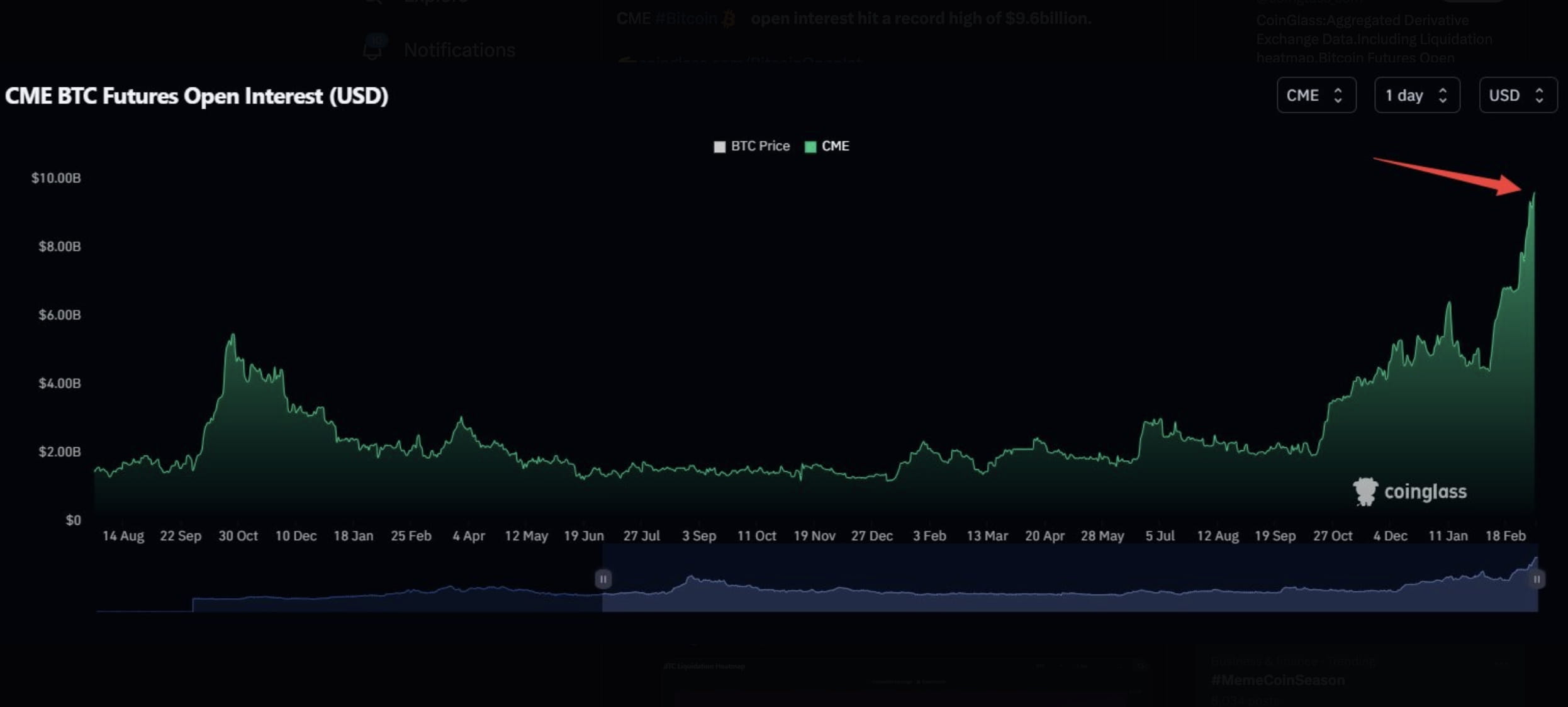Open the 1 day interval dropdown
The image size is (1568, 707).
[x=1417, y=95]
